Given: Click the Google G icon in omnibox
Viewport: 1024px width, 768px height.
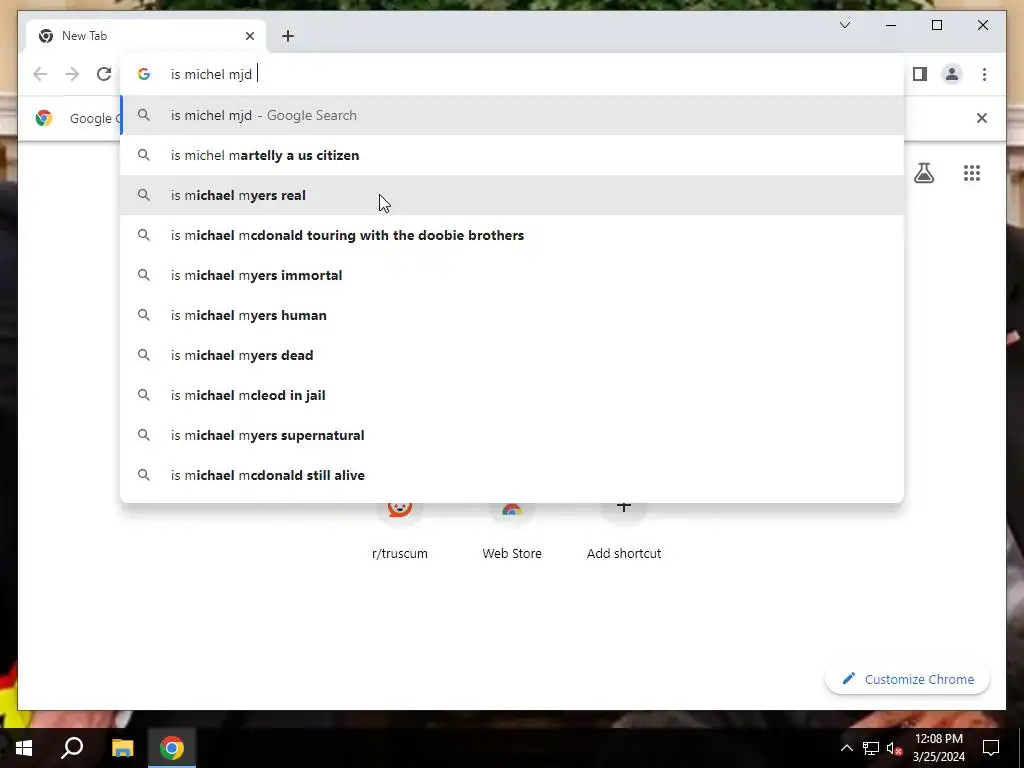Looking at the screenshot, I should point(144,74).
